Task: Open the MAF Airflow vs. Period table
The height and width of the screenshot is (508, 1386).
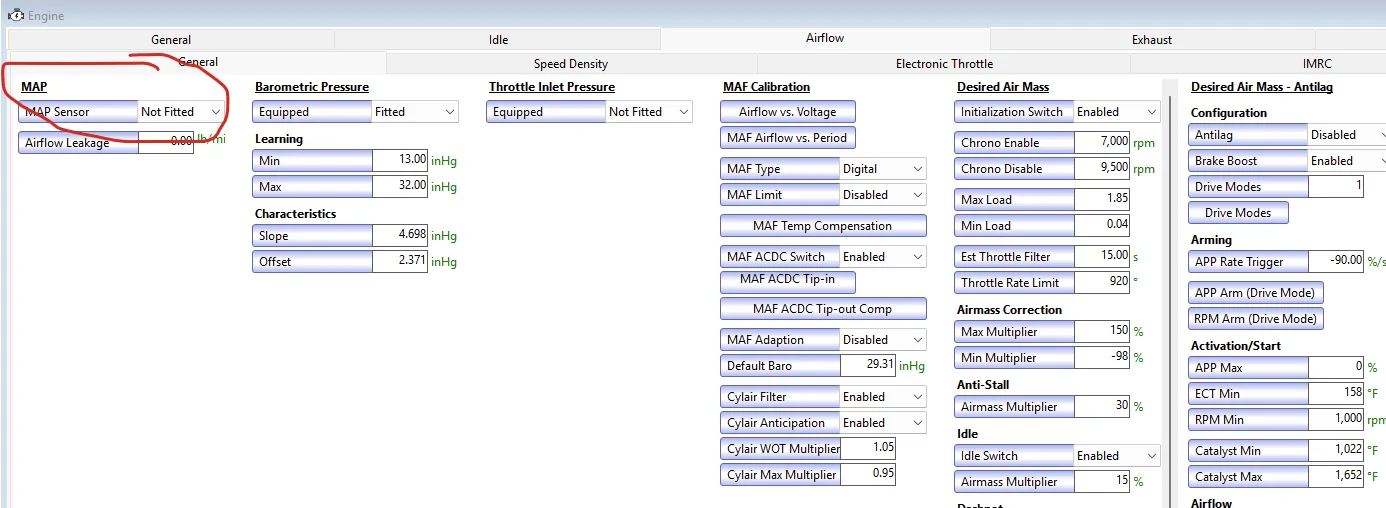Action: pyautogui.click(x=788, y=138)
